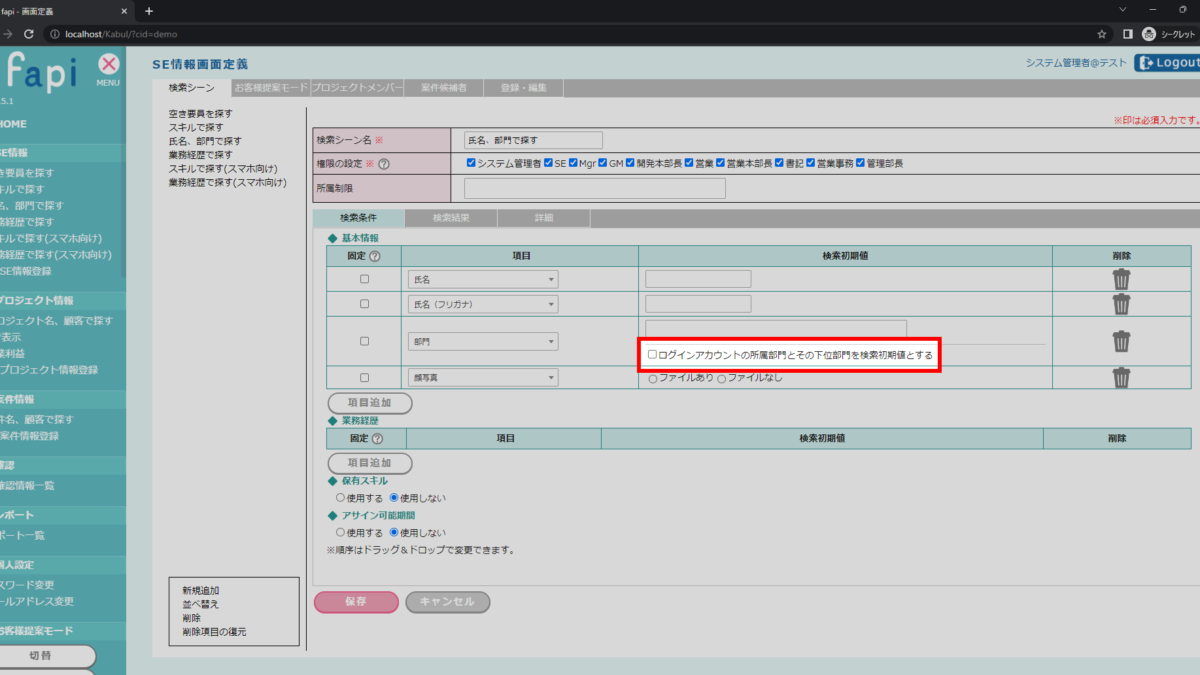Click help icon beside 固定 in 基本情報 table
Viewport: 1200px width, 675px height.
point(375,256)
